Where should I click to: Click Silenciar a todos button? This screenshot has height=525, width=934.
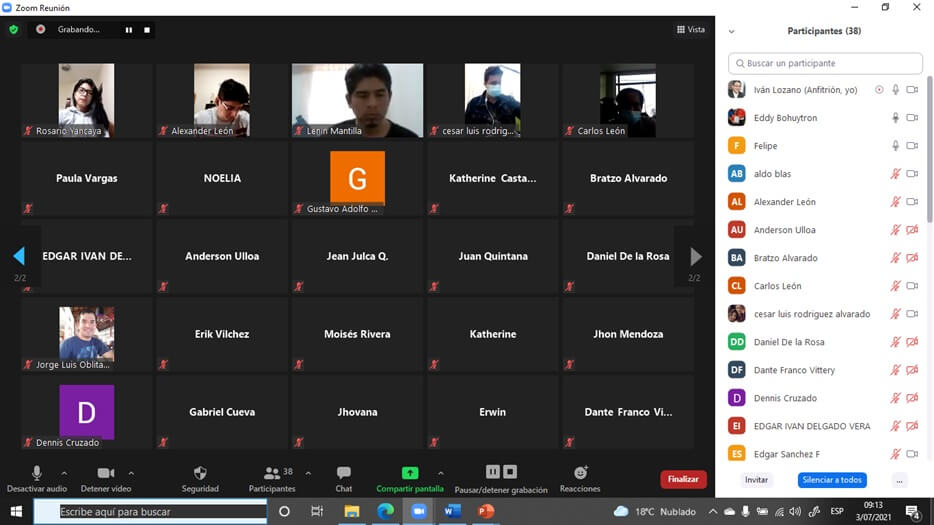pyautogui.click(x=832, y=480)
